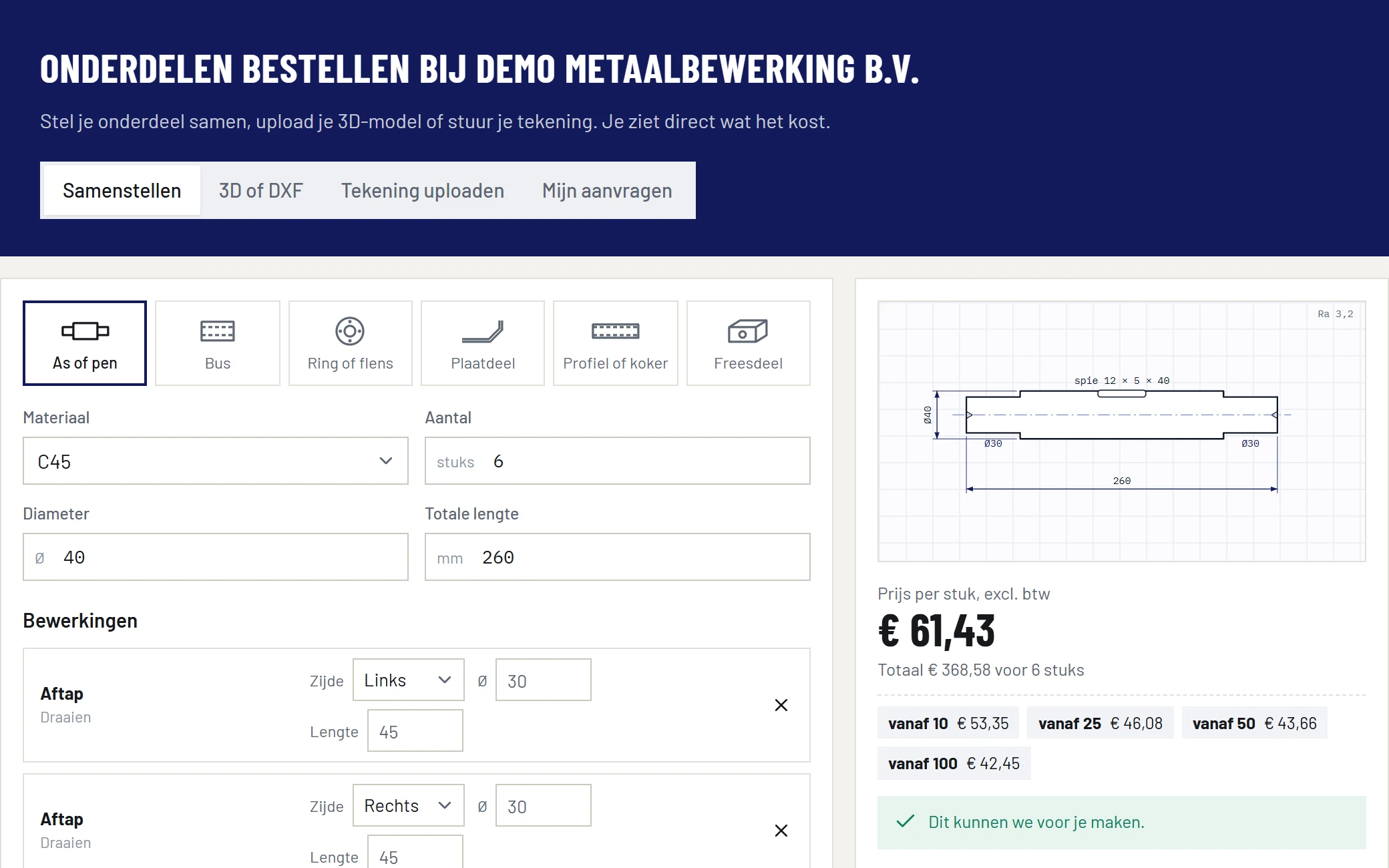Screen dimensions: 1389x868
Task: Edit the Lengte field of the Rechts Aftap
Action: click(415, 852)
